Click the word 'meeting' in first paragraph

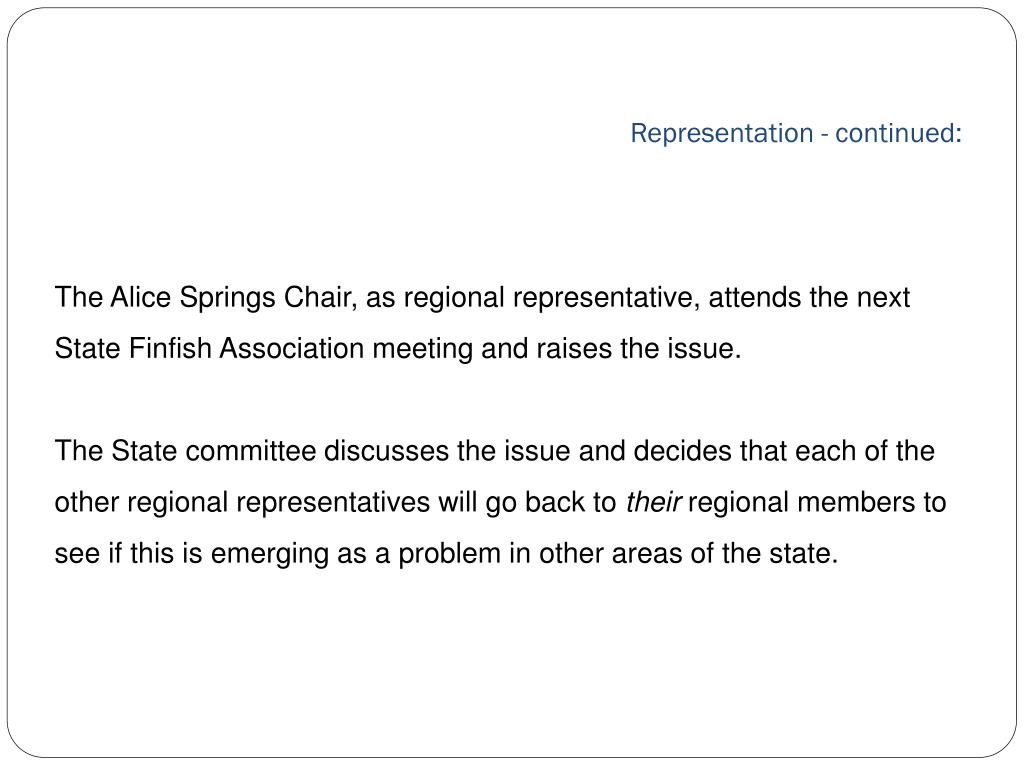[423, 348]
